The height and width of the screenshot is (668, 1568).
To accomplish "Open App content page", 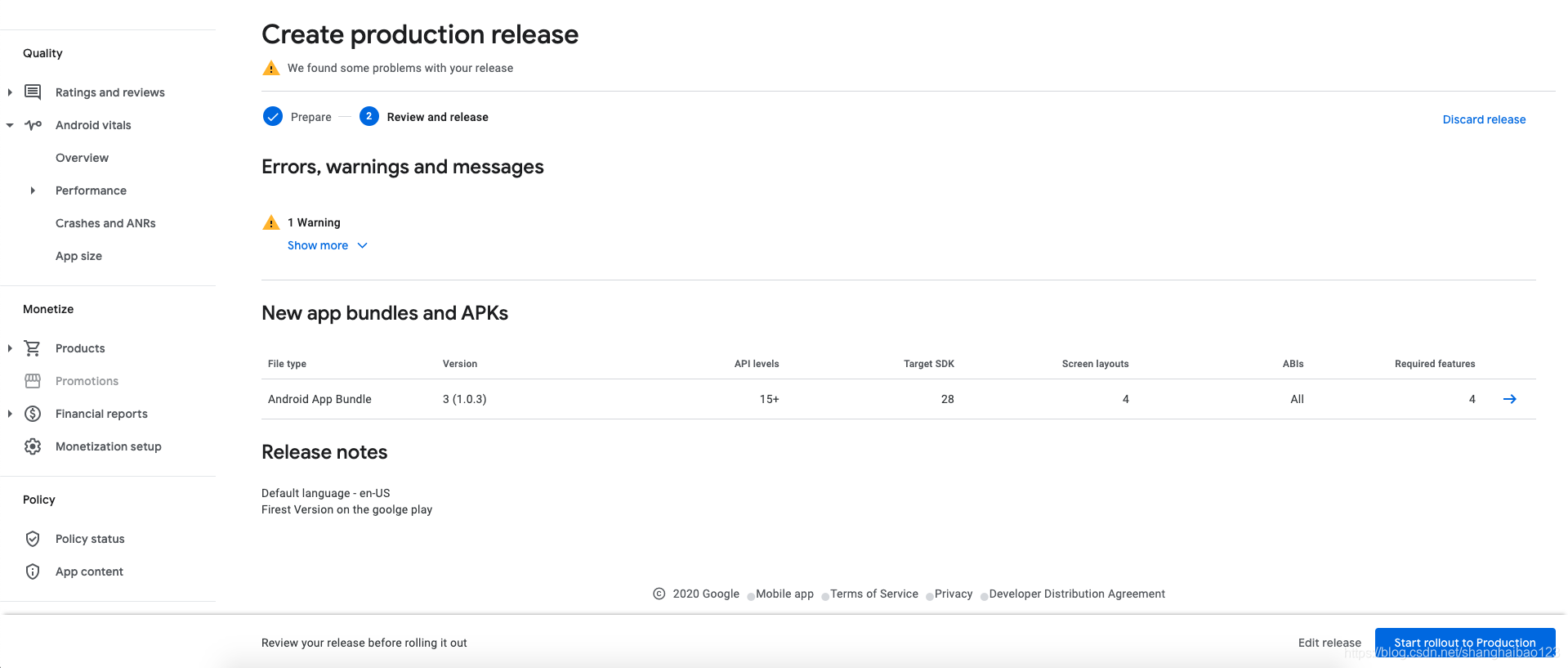I will click(89, 572).
